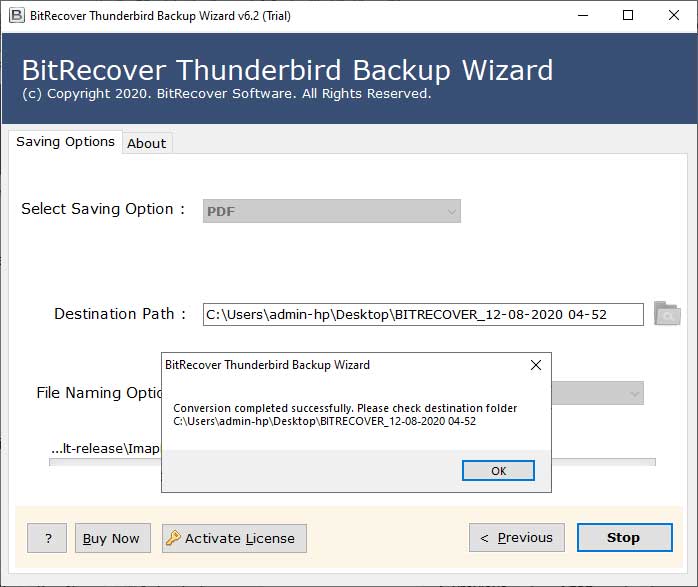This screenshot has height=587, width=698.
Task: Expand the Select Saving Option PDF dropdown
Action: point(452,211)
